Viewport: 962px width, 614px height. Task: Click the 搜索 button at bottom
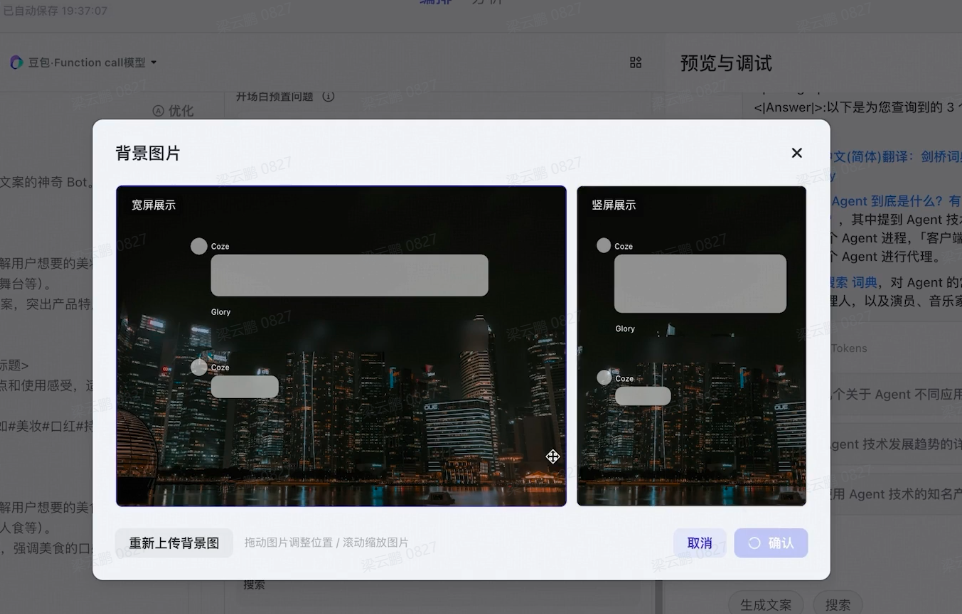[838, 604]
